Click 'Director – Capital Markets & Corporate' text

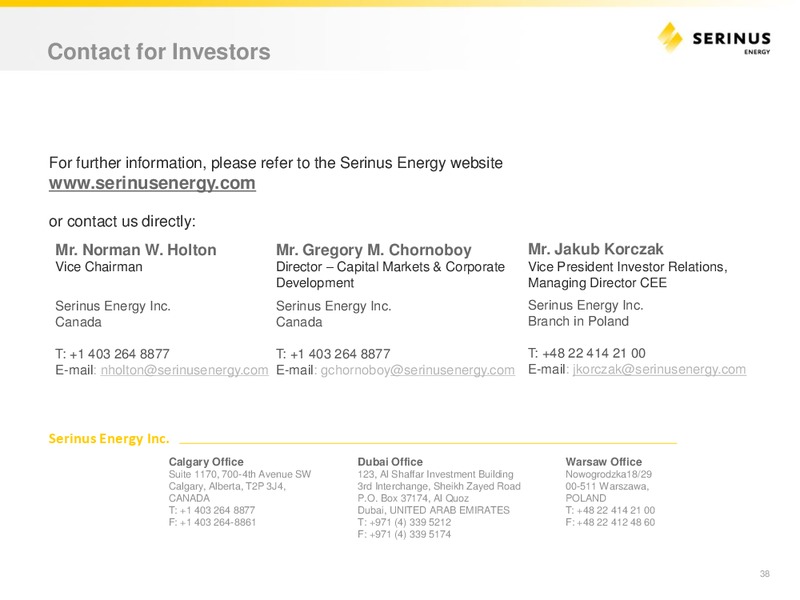pyautogui.click(x=390, y=266)
